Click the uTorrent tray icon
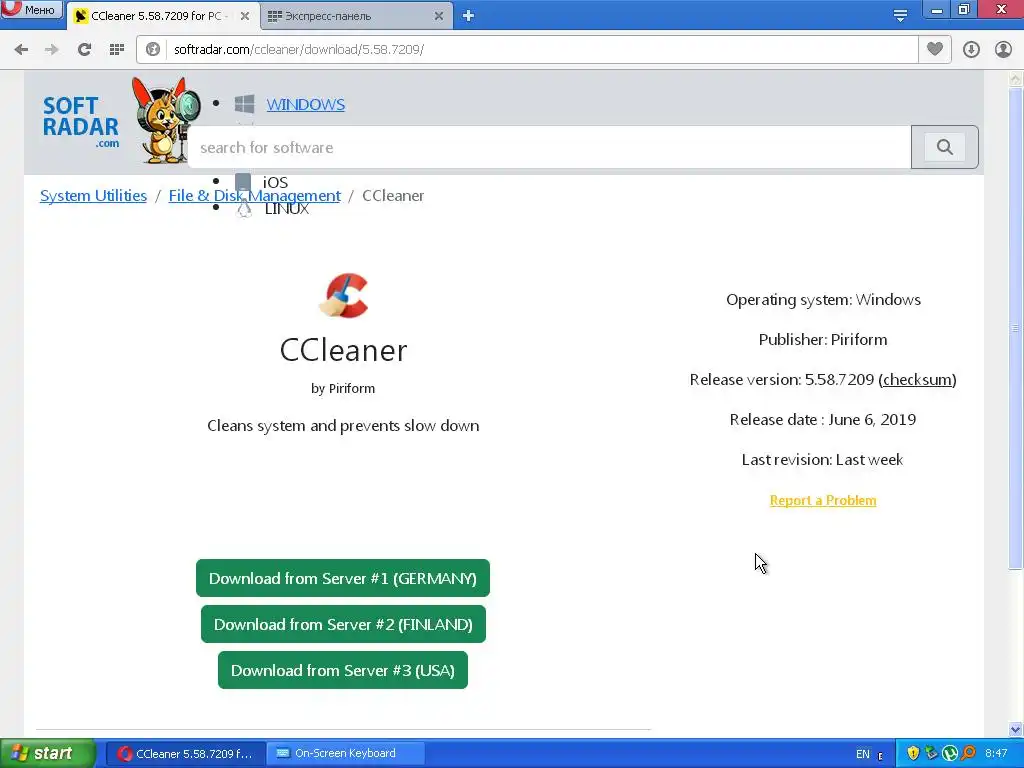Image resolution: width=1024 pixels, height=768 pixels. [950, 754]
